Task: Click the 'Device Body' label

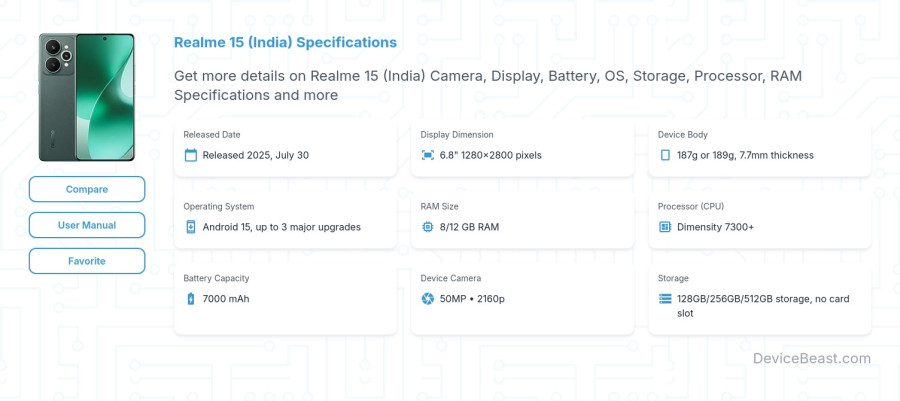Action: 682,135
